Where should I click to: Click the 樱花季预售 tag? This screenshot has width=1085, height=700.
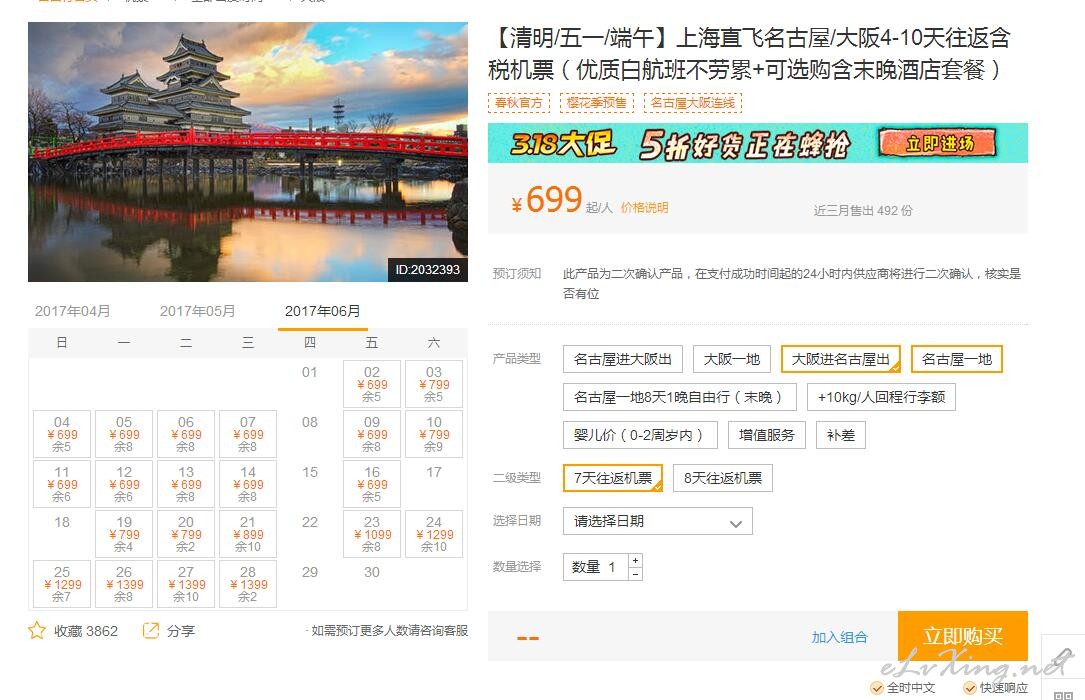coord(596,103)
